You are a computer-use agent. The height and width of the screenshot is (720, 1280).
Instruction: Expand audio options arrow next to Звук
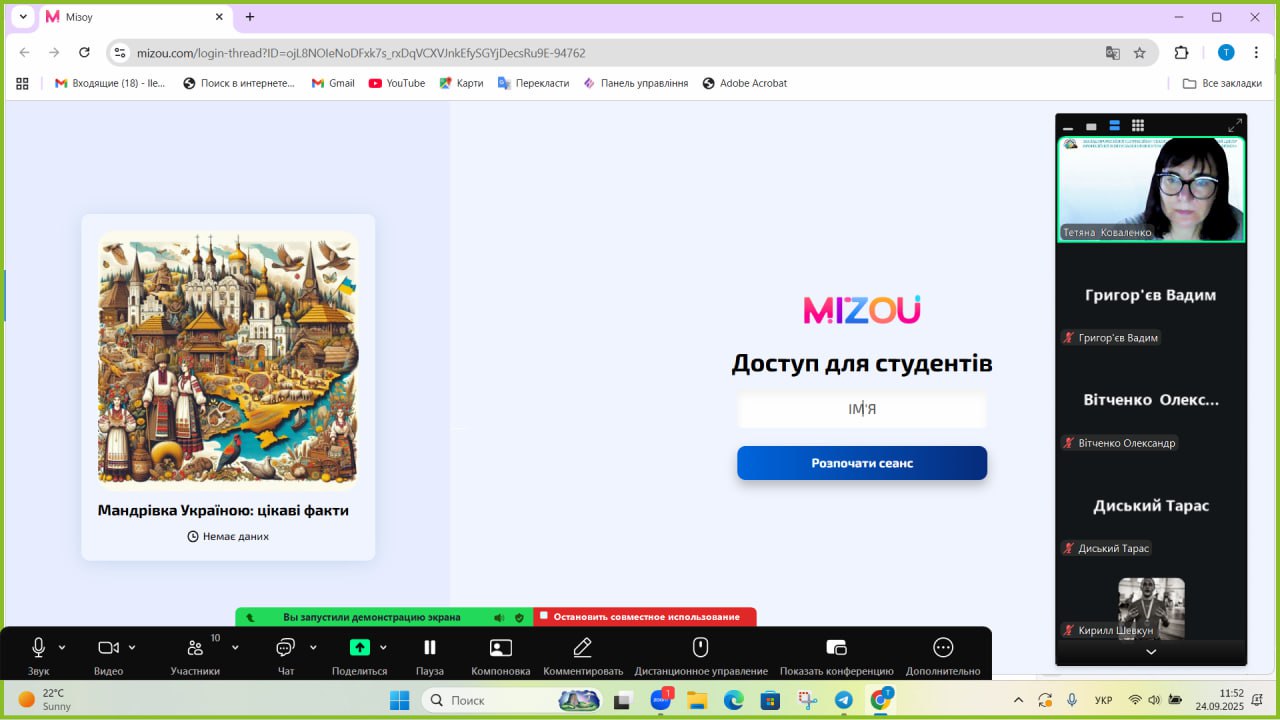(62, 648)
